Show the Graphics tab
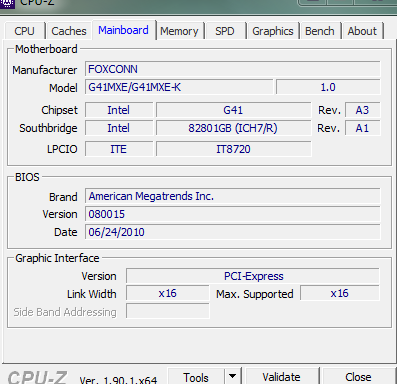Screen dimensions: 397x384 (273, 31)
